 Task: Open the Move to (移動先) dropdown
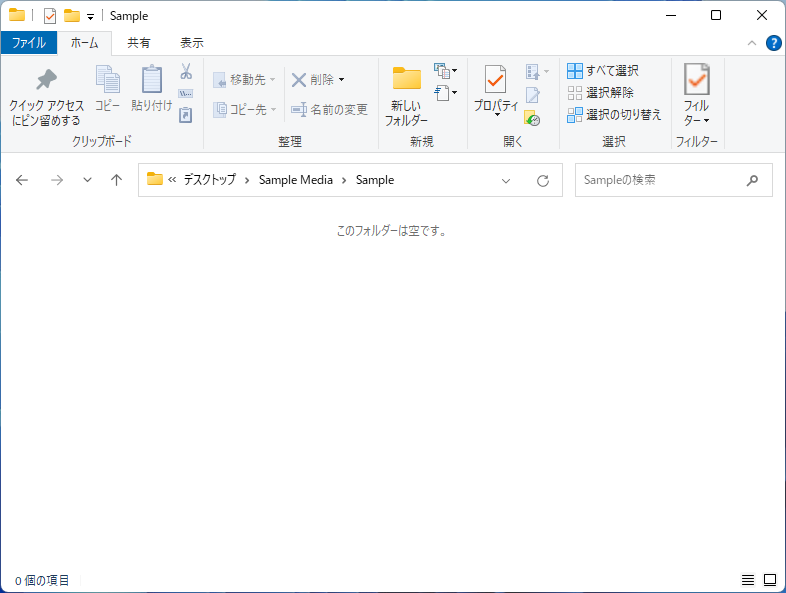point(244,80)
